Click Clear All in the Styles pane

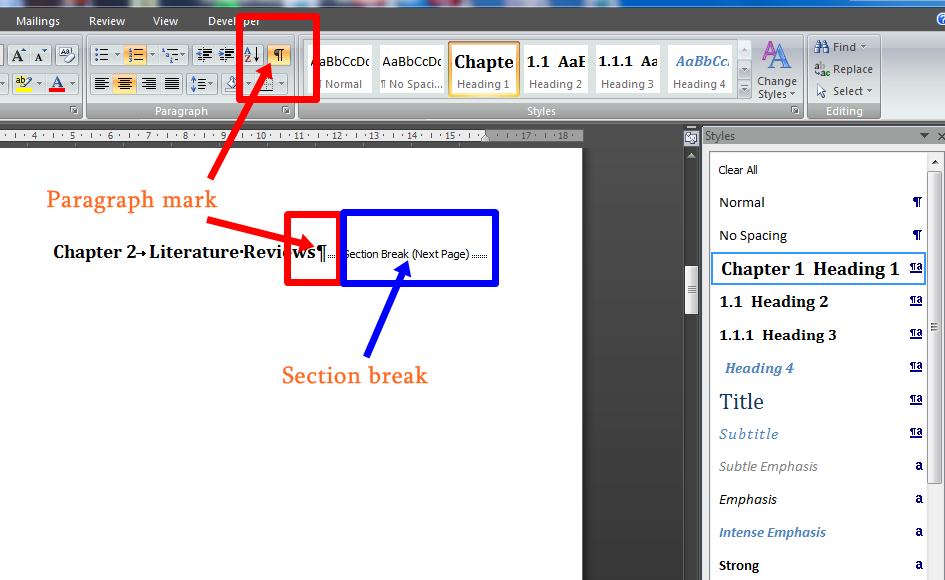(x=738, y=170)
